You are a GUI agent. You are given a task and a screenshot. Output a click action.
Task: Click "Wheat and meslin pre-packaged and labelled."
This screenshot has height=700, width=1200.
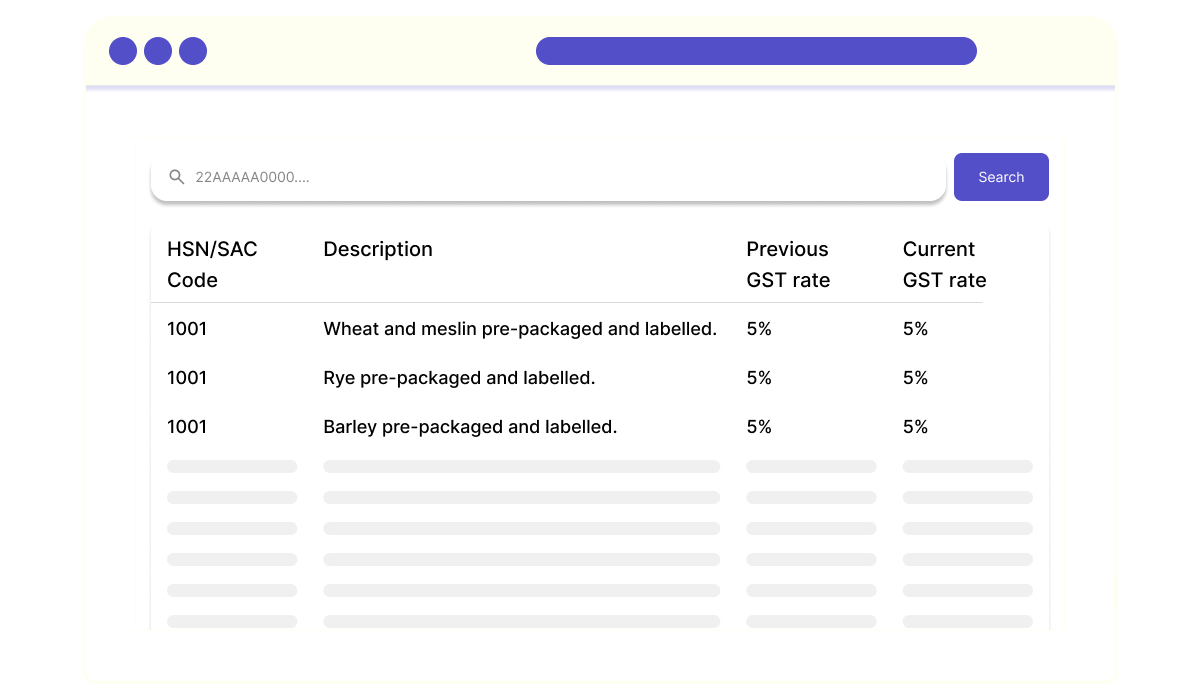tap(520, 329)
